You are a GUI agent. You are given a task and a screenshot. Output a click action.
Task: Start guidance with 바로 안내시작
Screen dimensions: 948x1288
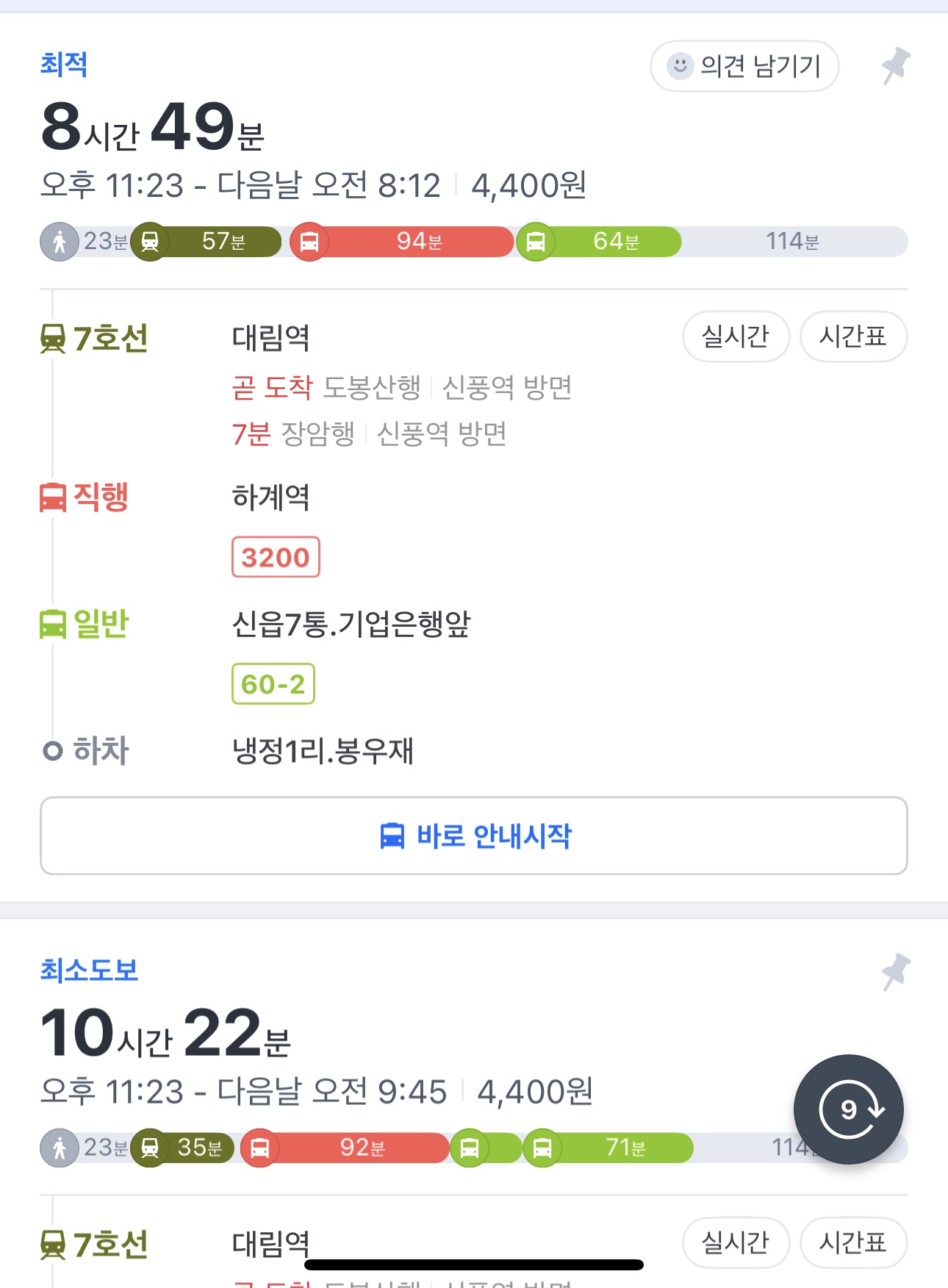click(474, 836)
